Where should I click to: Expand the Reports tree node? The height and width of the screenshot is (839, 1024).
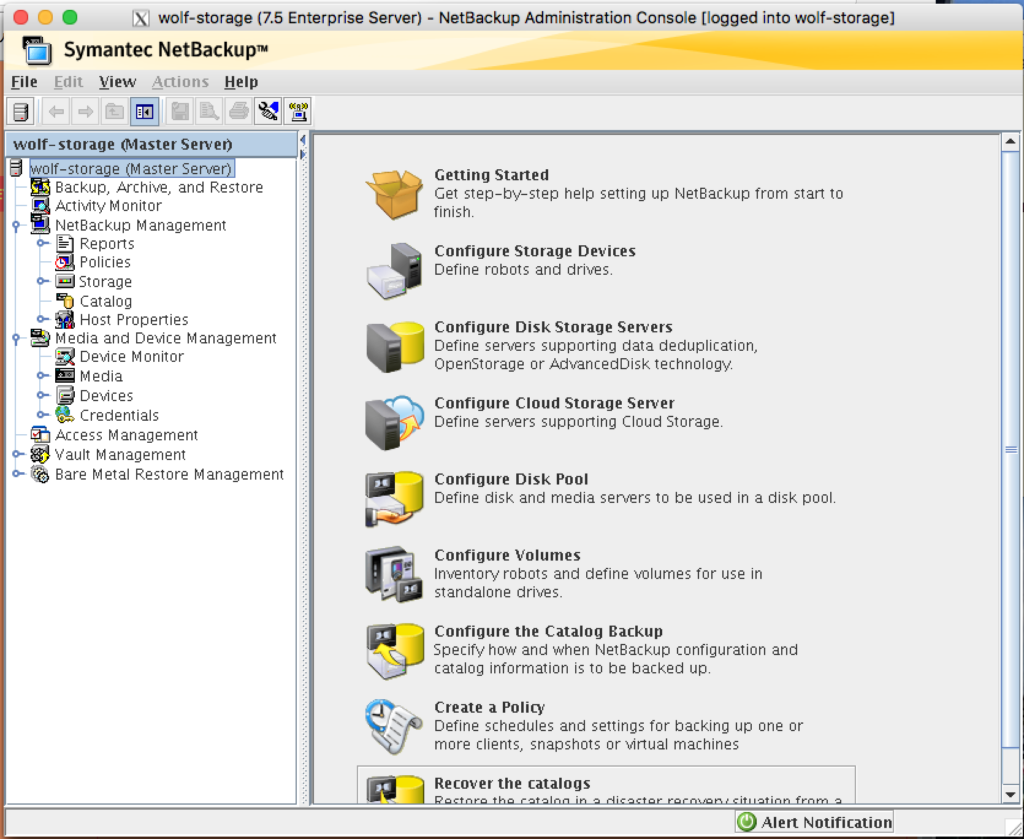(x=42, y=244)
